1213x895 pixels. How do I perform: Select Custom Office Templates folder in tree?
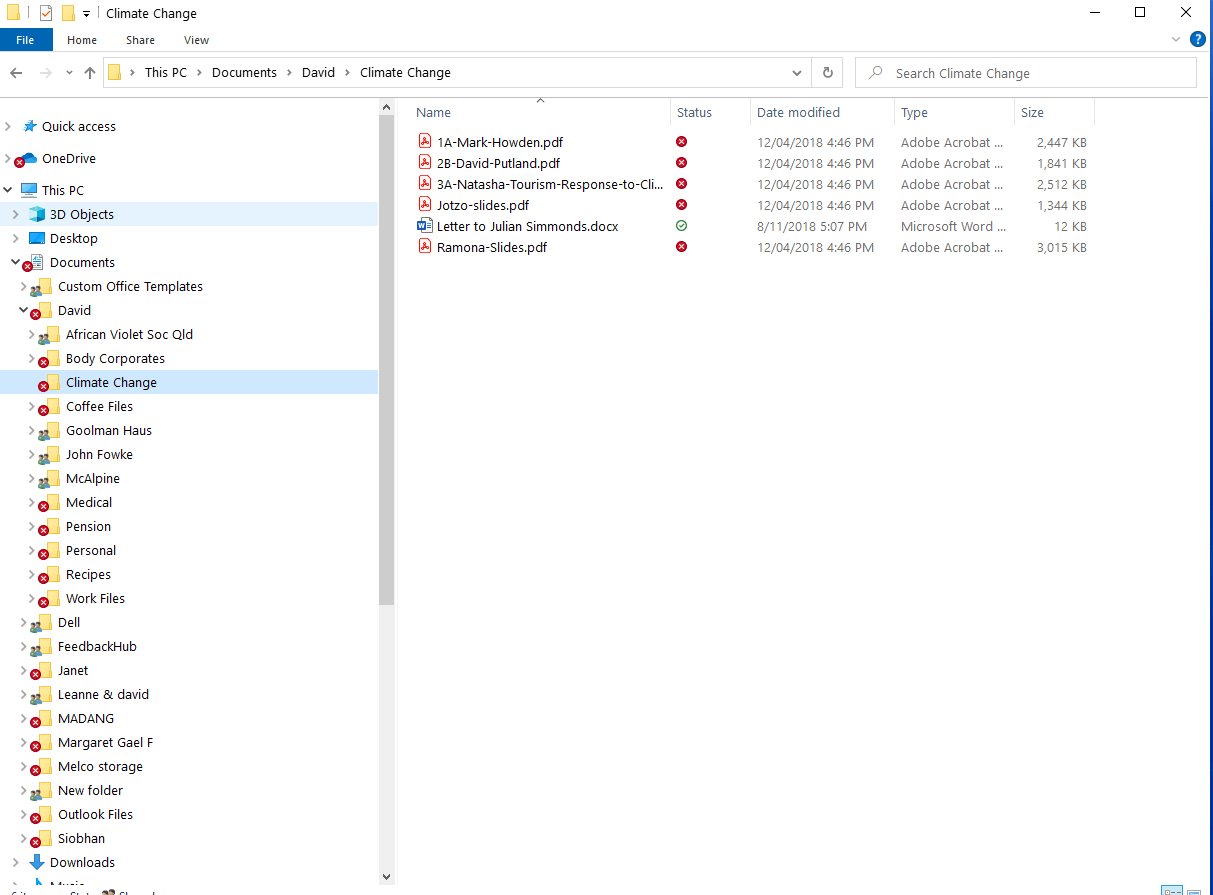(x=130, y=286)
